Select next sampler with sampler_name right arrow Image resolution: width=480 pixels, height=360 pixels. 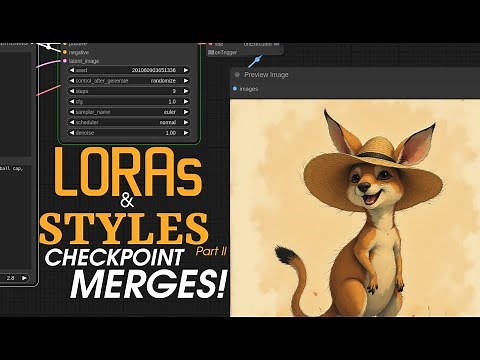click(186, 112)
